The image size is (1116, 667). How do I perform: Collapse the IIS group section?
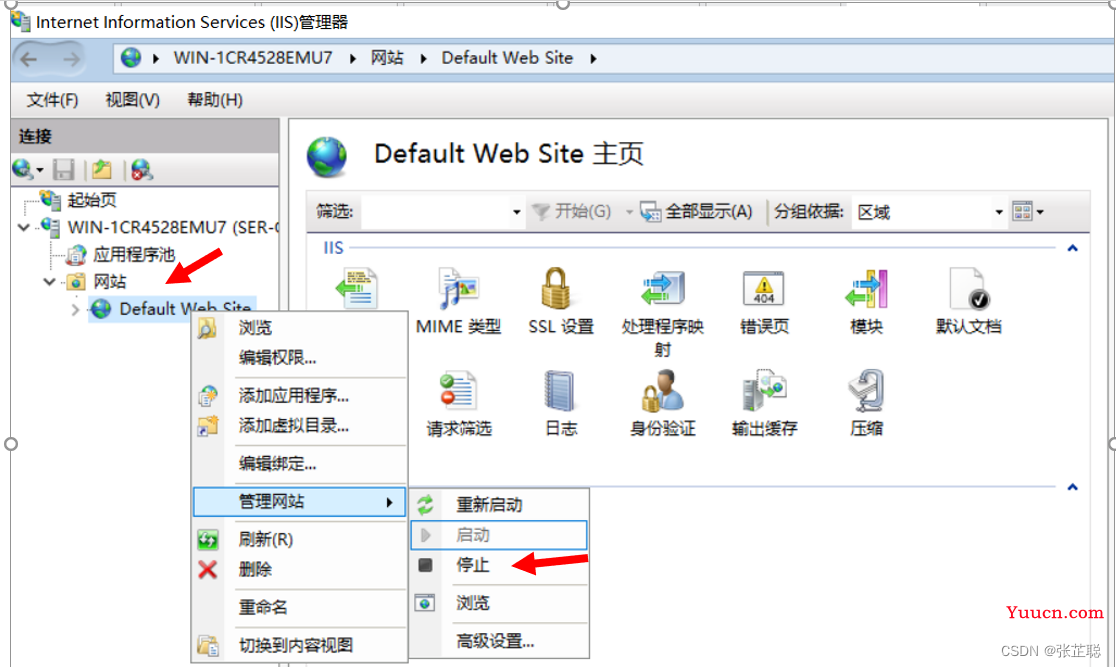click(x=1073, y=248)
